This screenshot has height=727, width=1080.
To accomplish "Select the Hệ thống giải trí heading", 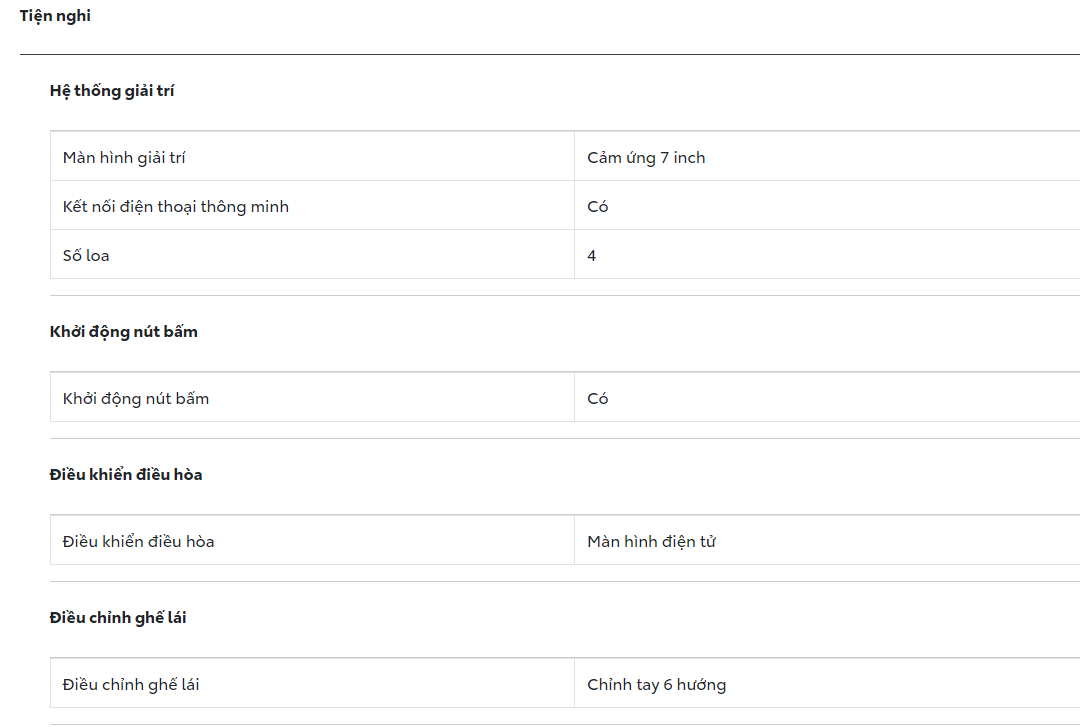I will pyautogui.click(x=112, y=91).
